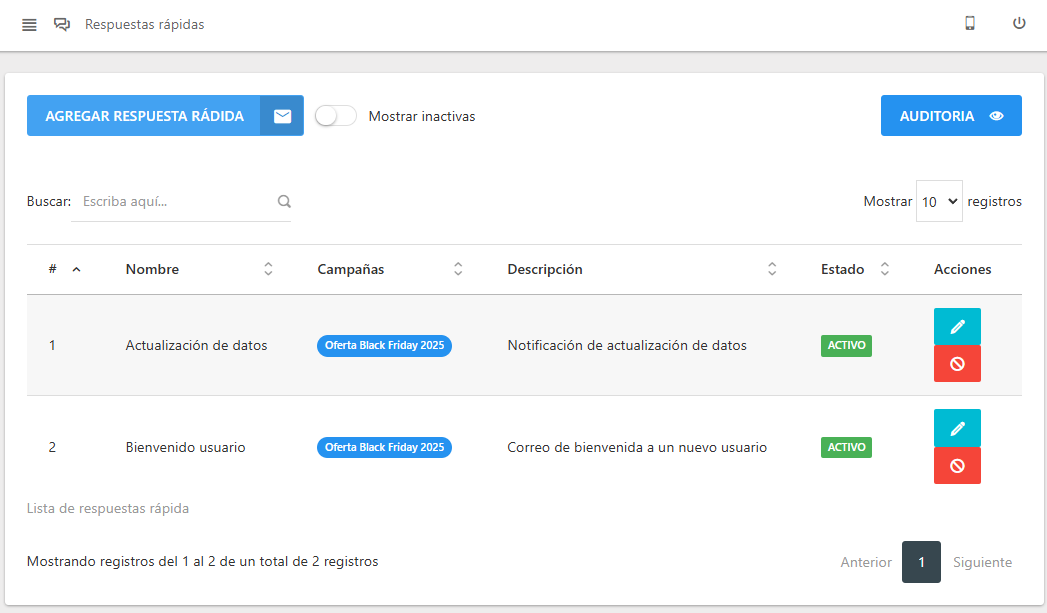Viewport: 1047px width, 613px height.
Task: Click the power logout icon
Action: (1018, 23)
